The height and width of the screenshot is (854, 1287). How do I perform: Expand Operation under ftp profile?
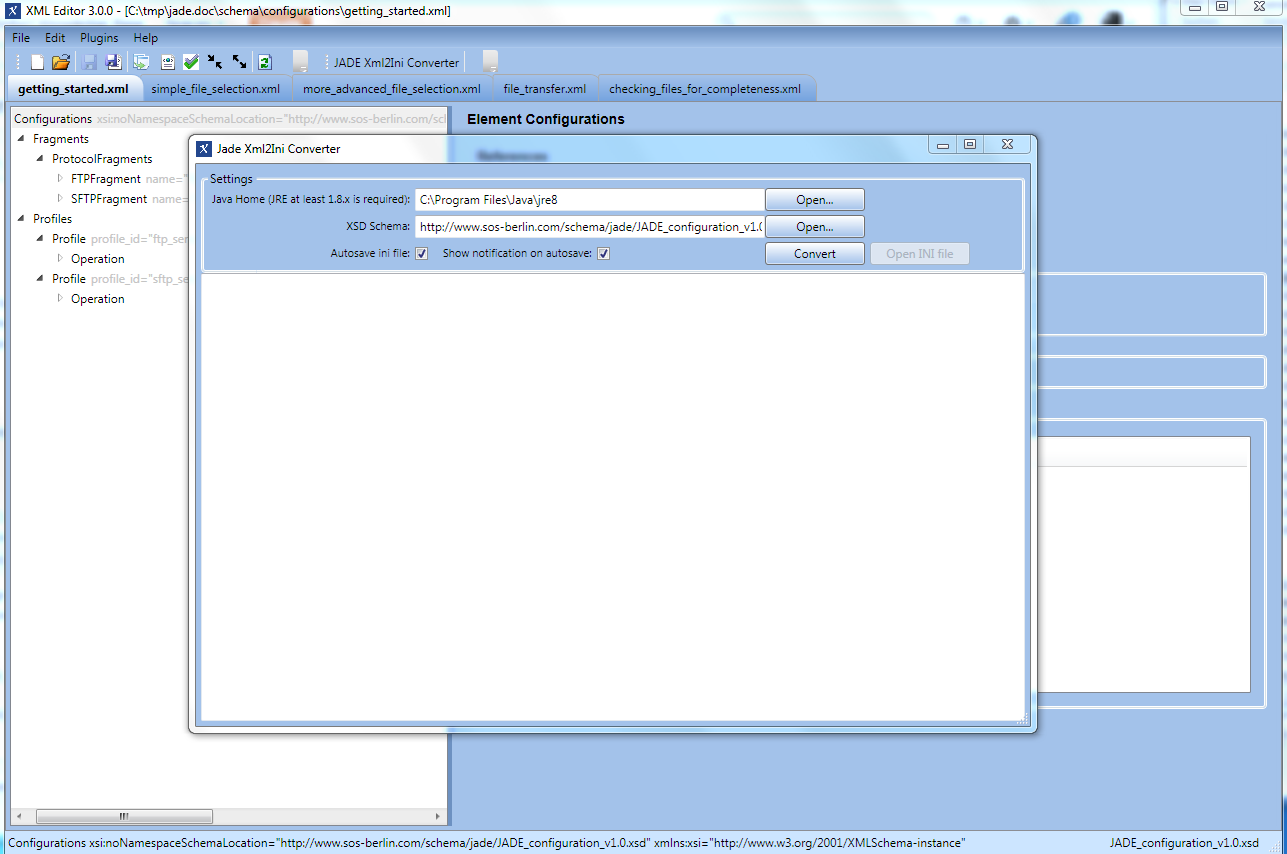pyautogui.click(x=60, y=259)
